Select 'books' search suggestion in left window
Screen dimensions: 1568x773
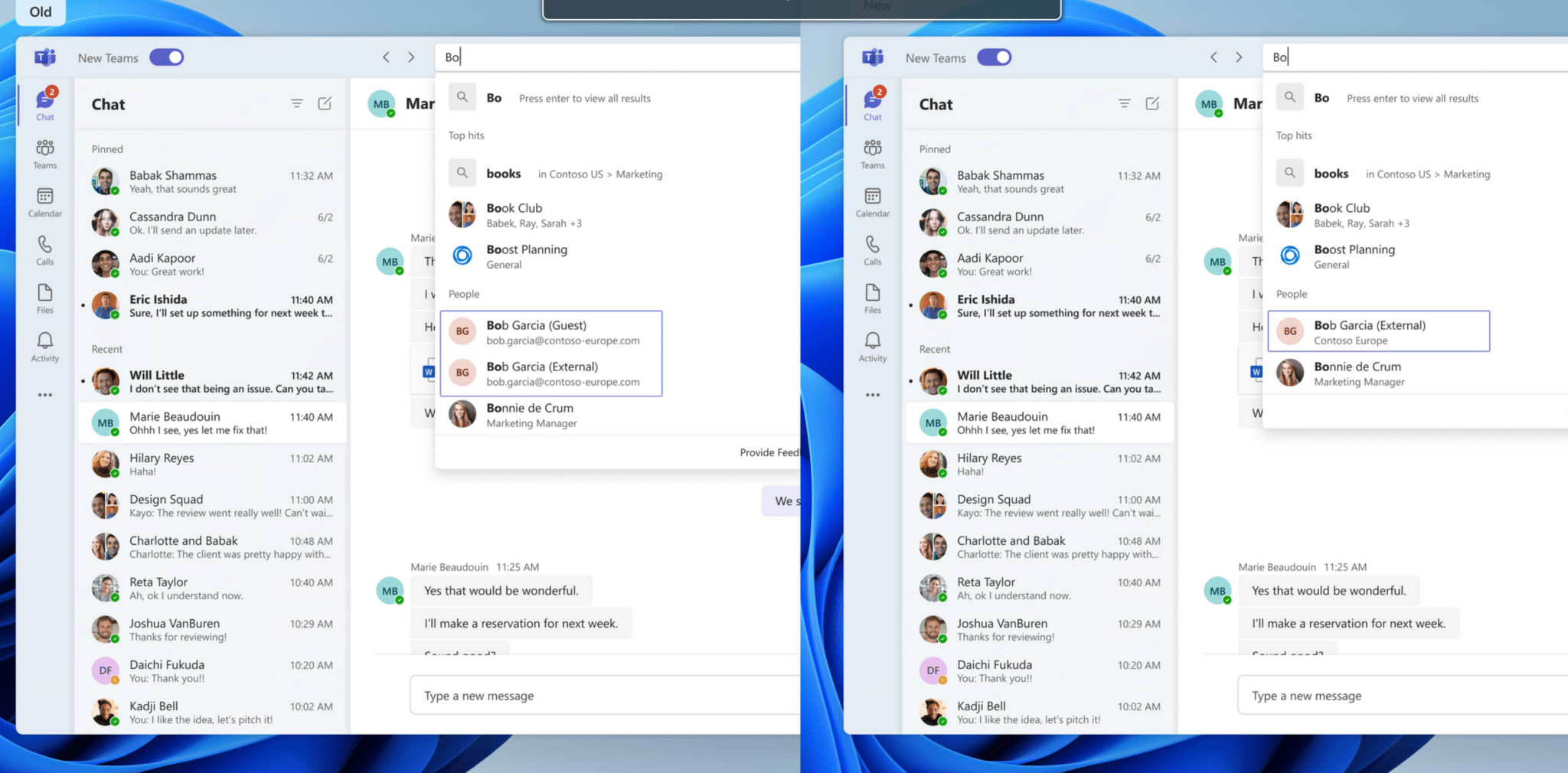click(x=618, y=174)
